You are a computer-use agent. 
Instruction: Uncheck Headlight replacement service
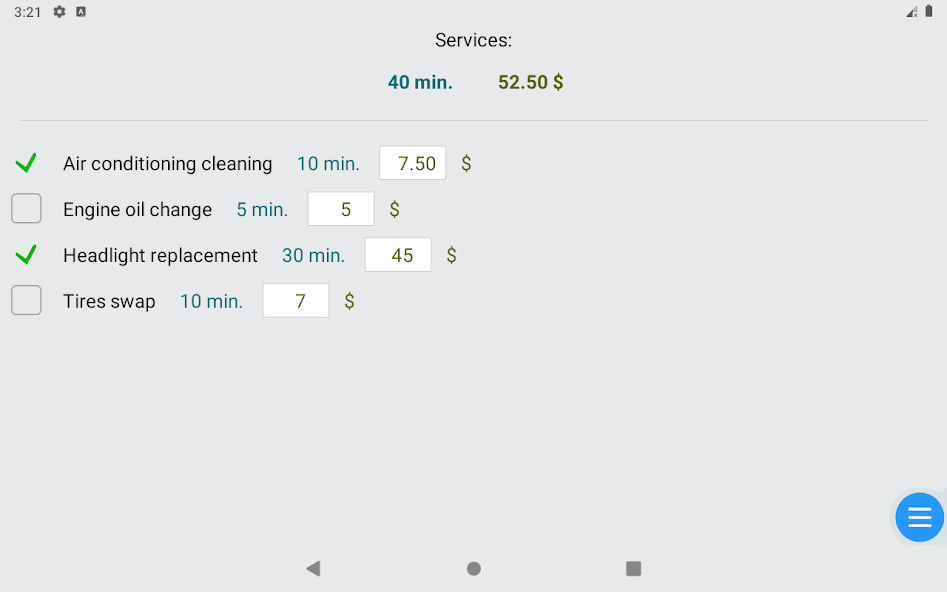click(26, 254)
